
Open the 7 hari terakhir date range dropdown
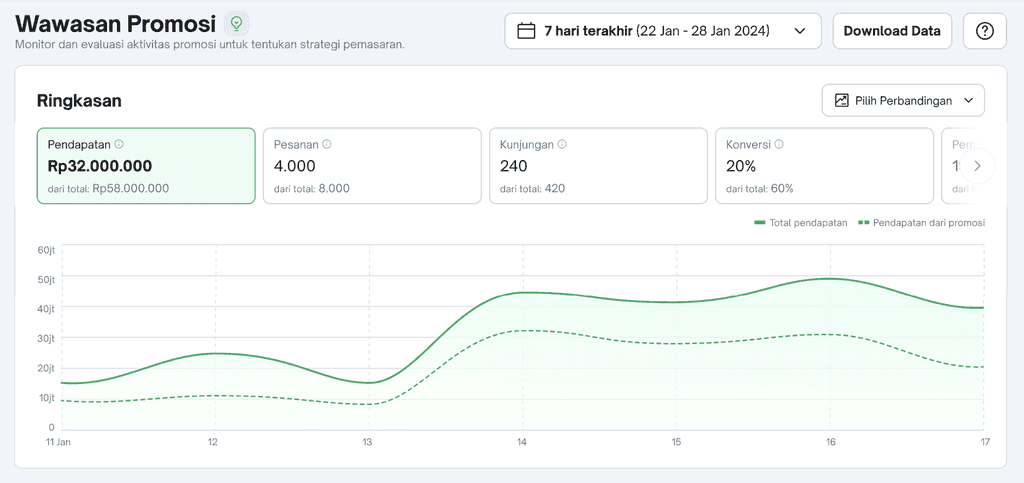[x=663, y=31]
